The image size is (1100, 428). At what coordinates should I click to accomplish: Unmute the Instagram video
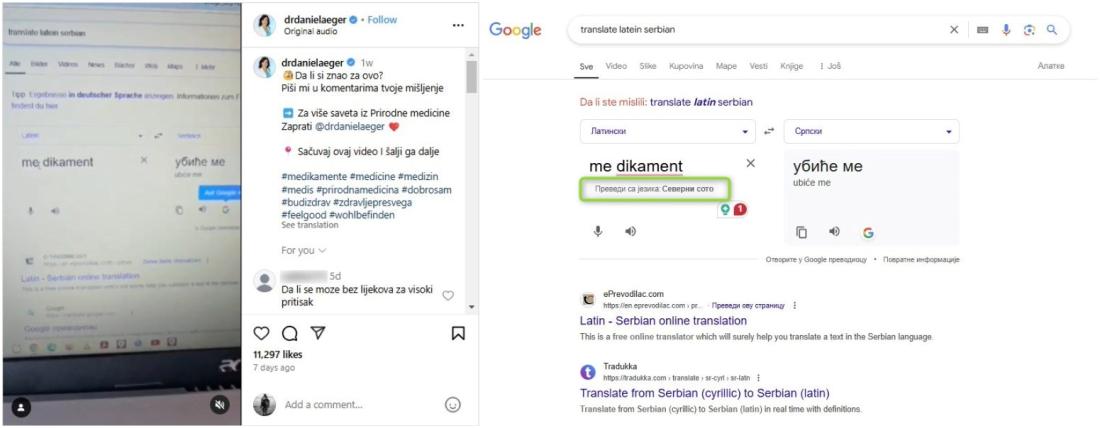(x=221, y=405)
